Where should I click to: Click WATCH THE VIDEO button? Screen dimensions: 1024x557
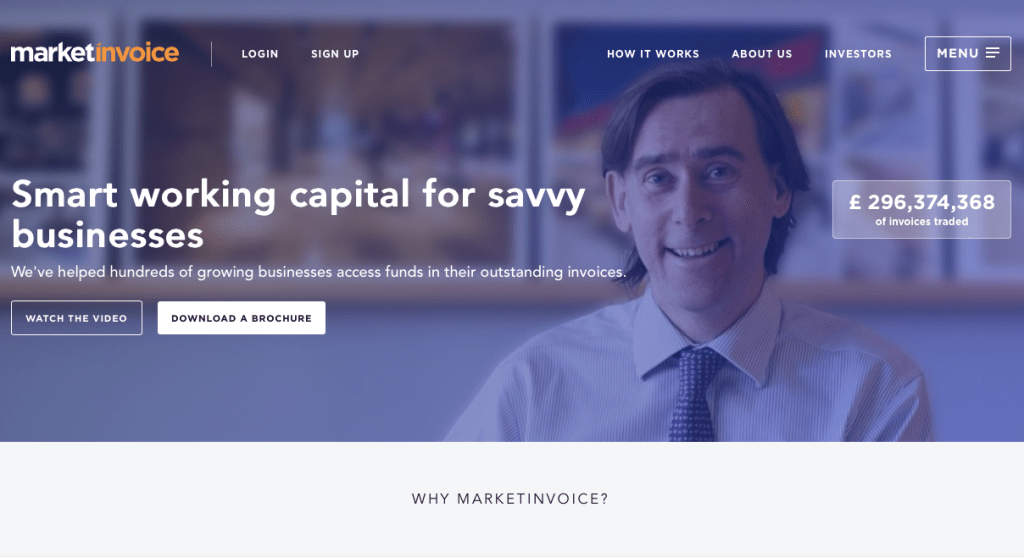76,318
